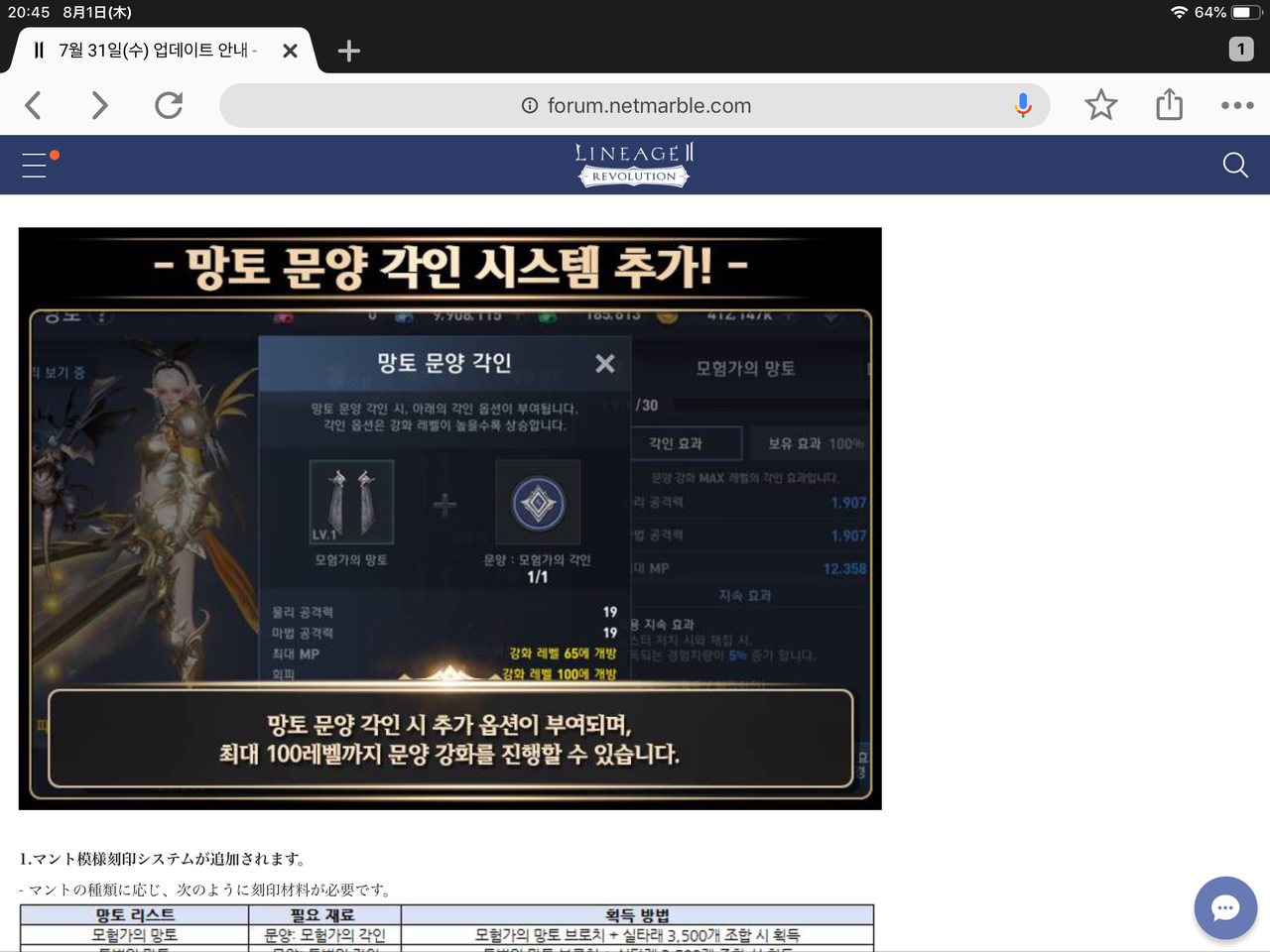
Task: Reload the current page
Action: [169, 105]
